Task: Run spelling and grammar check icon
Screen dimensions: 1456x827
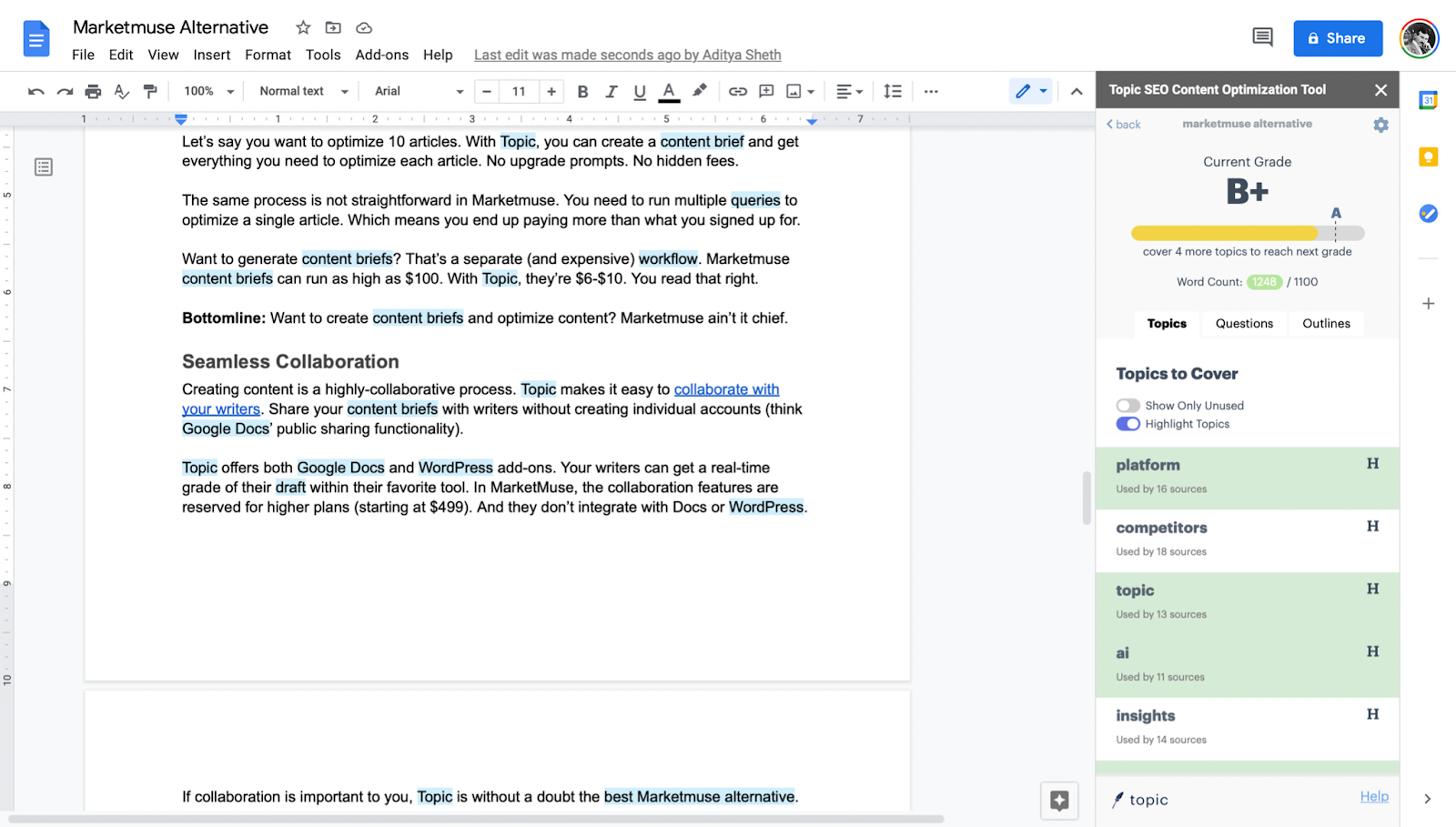Action: point(121,91)
